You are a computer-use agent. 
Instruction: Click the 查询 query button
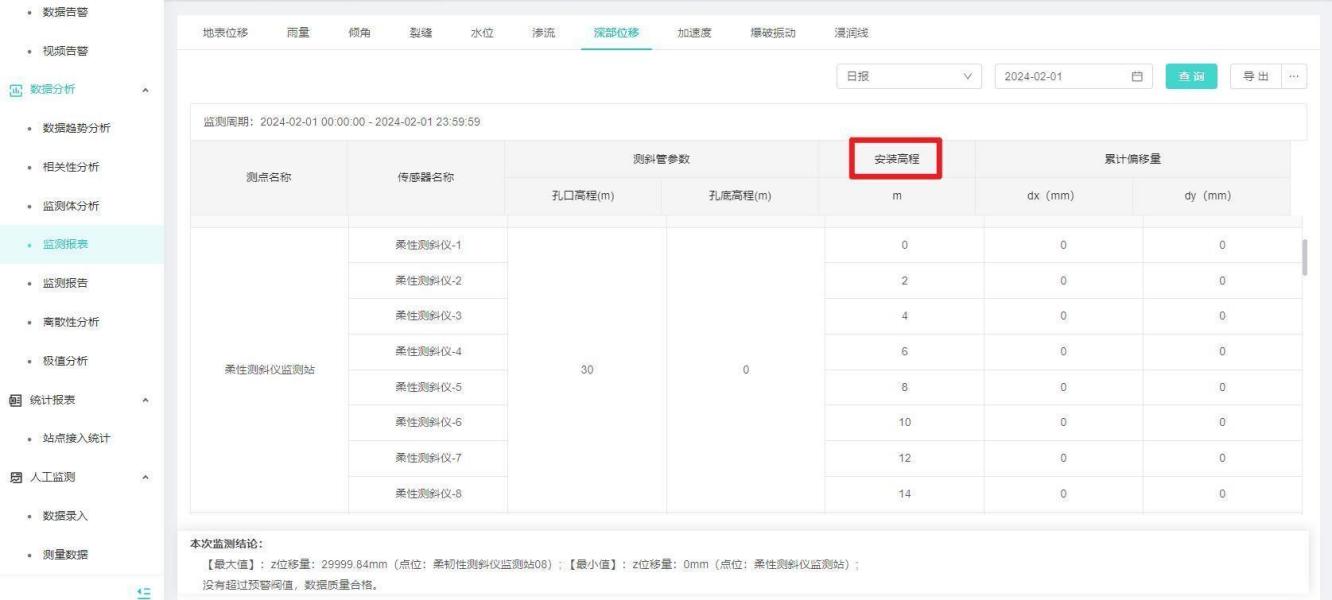point(1191,77)
